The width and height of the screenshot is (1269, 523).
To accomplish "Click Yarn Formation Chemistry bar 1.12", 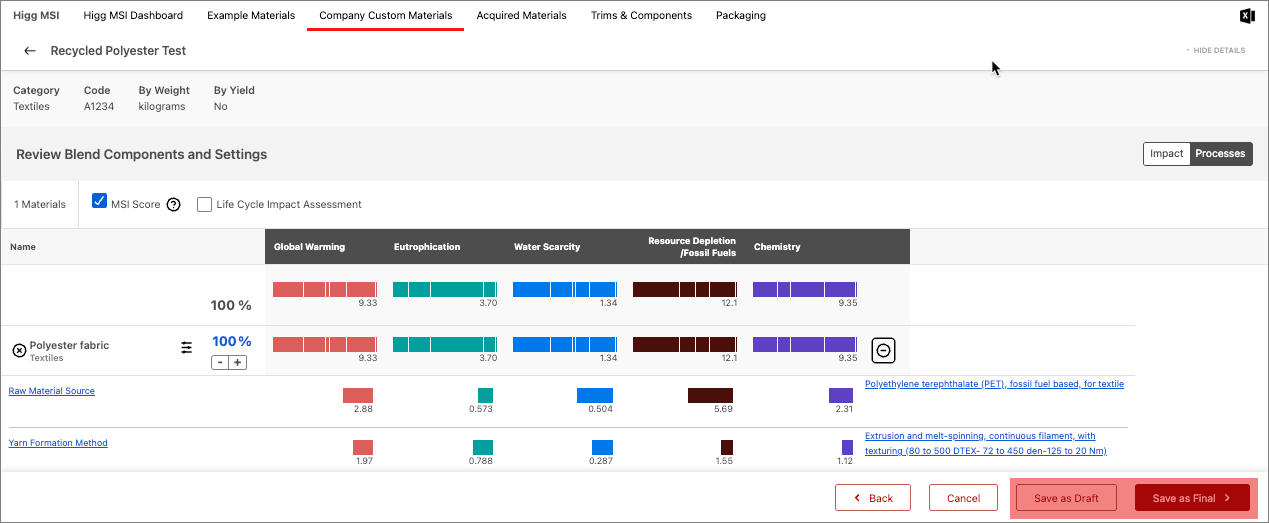I will coord(847,447).
